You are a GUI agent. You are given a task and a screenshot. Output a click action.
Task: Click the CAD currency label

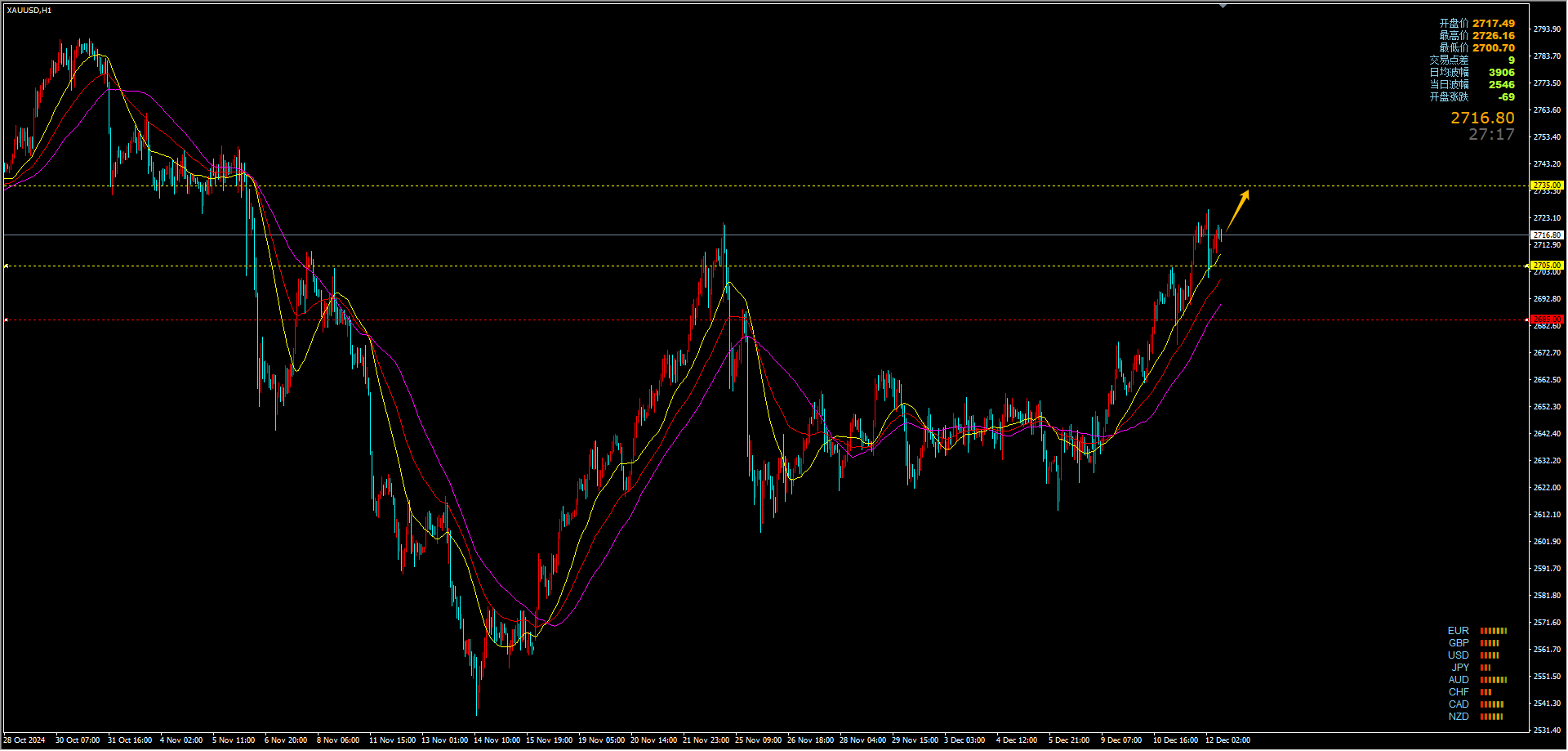point(1458,704)
